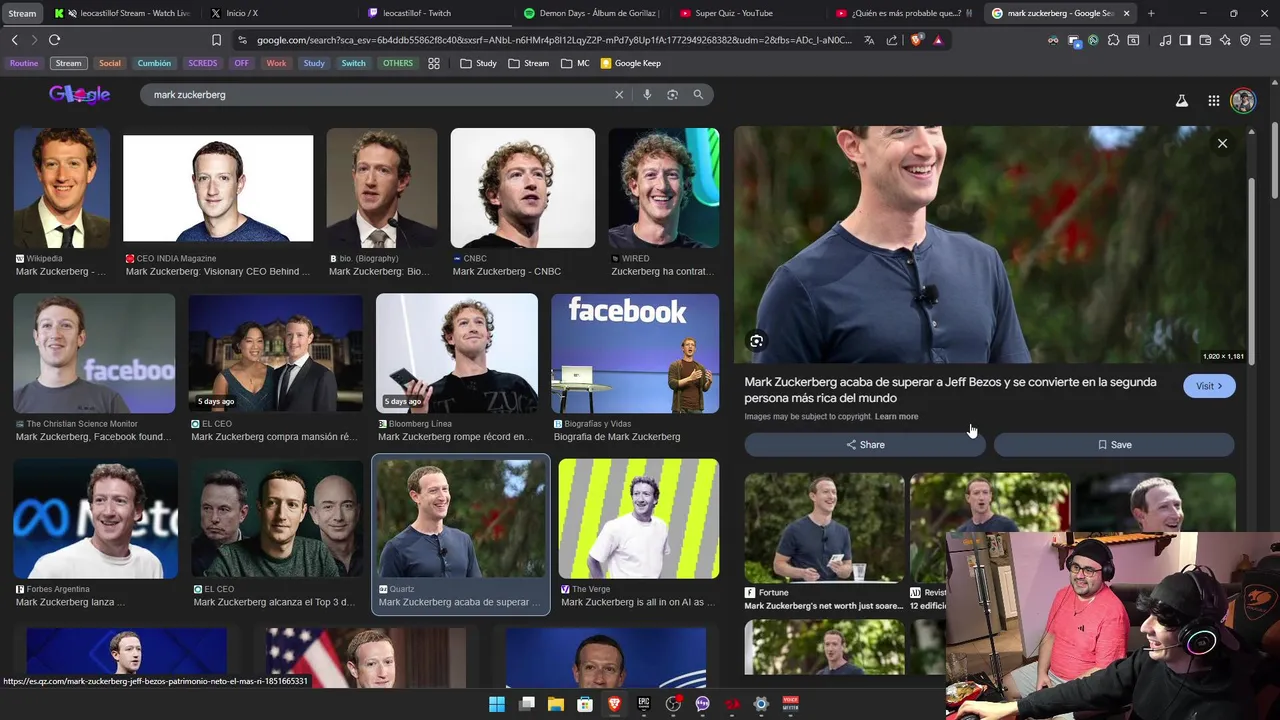Expand the Routine bookmark group
Viewport: 1280px width, 720px height.
(24, 63)
